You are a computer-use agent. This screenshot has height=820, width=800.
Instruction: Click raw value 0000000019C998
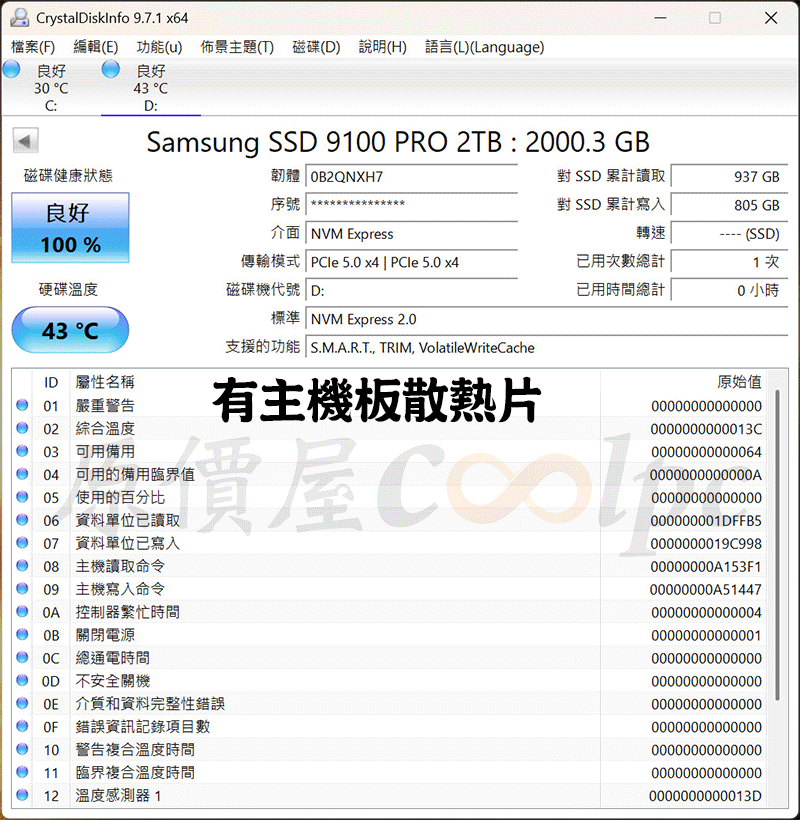point(706,544)
